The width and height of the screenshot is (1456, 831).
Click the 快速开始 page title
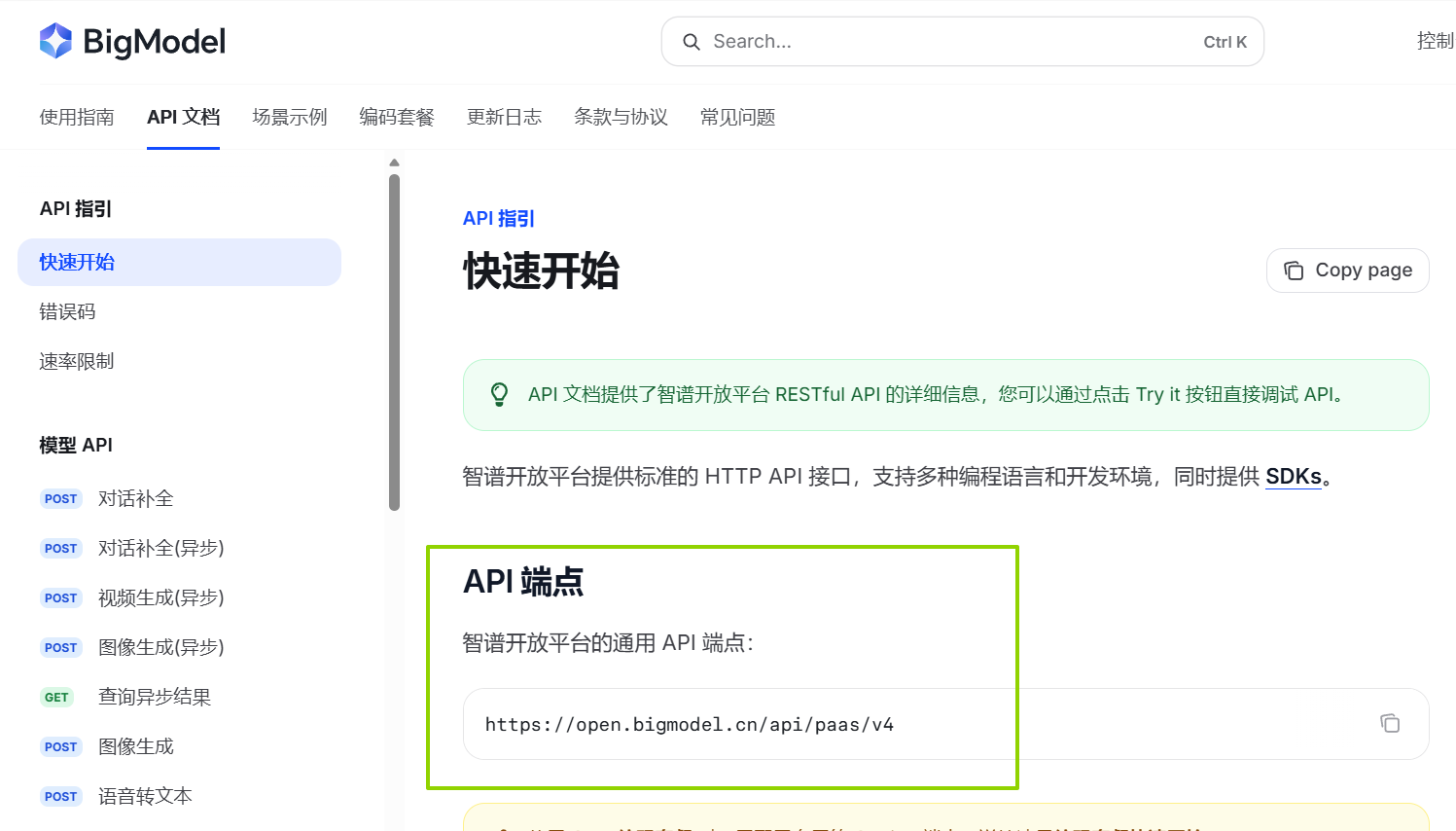point(541,271)
